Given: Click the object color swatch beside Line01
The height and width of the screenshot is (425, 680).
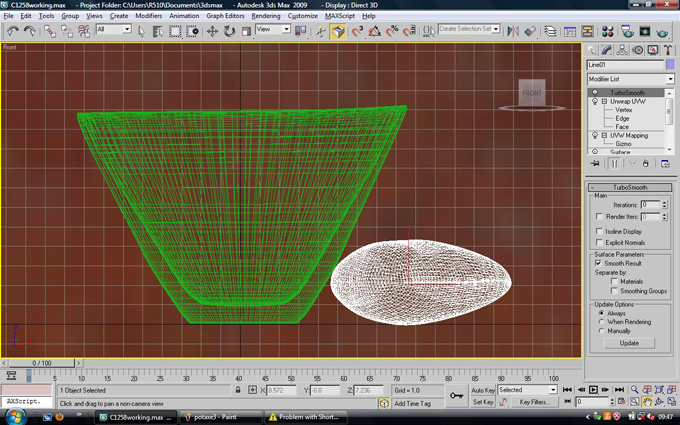Looking at the screenshot, I should 670,65.
